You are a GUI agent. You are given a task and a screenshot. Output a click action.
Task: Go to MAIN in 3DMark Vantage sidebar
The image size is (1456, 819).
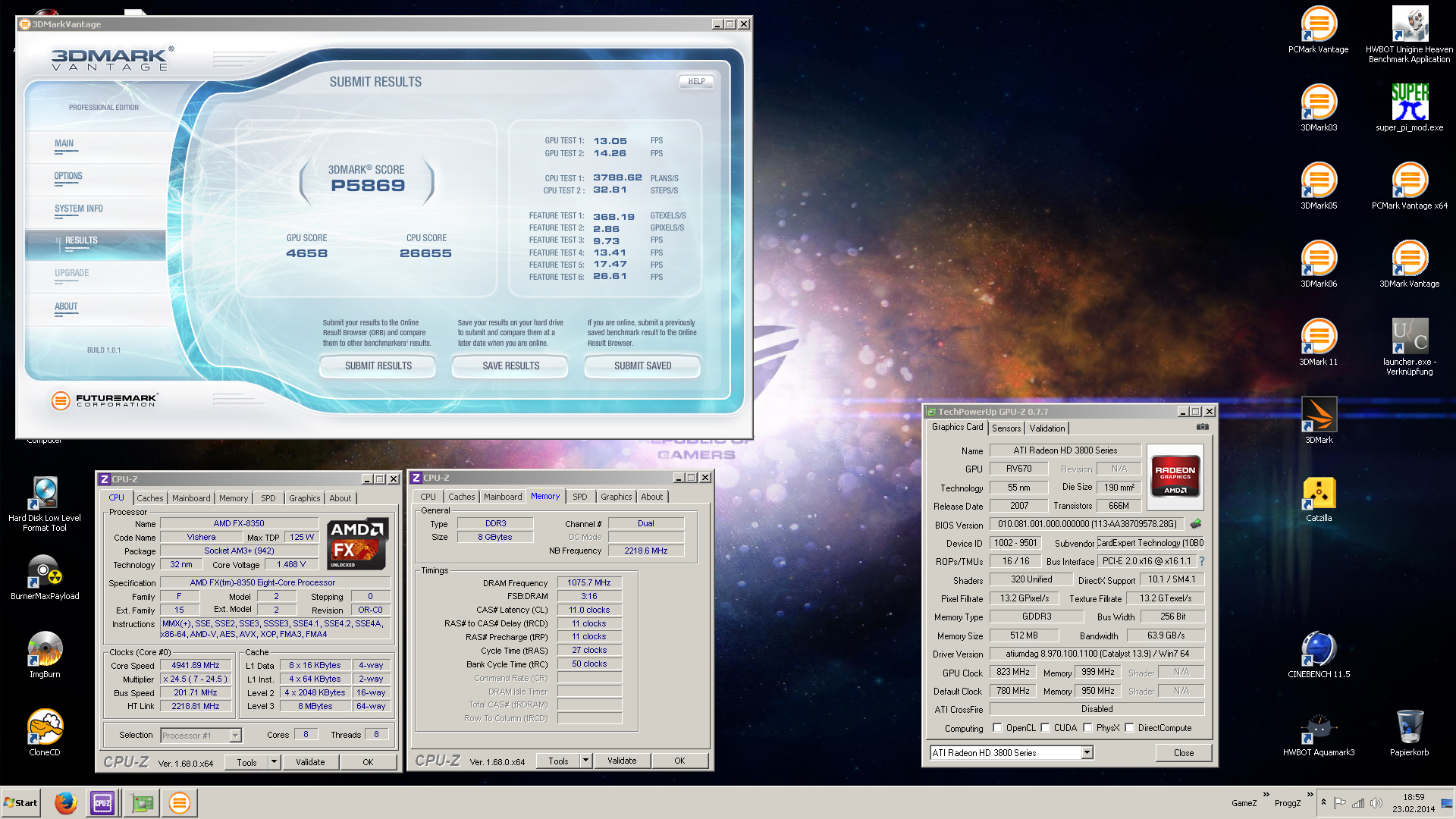point(64,144)
